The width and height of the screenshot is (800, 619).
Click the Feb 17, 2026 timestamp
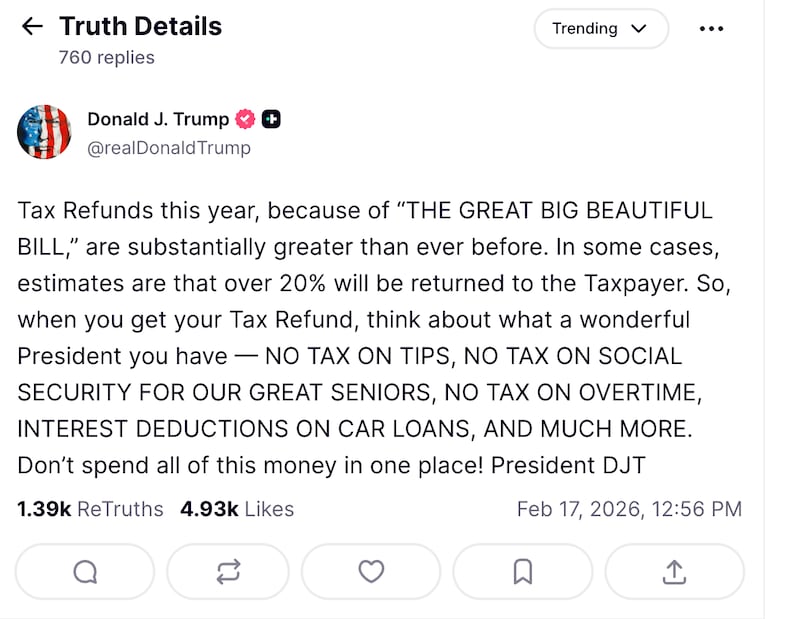tap(629, 509)
